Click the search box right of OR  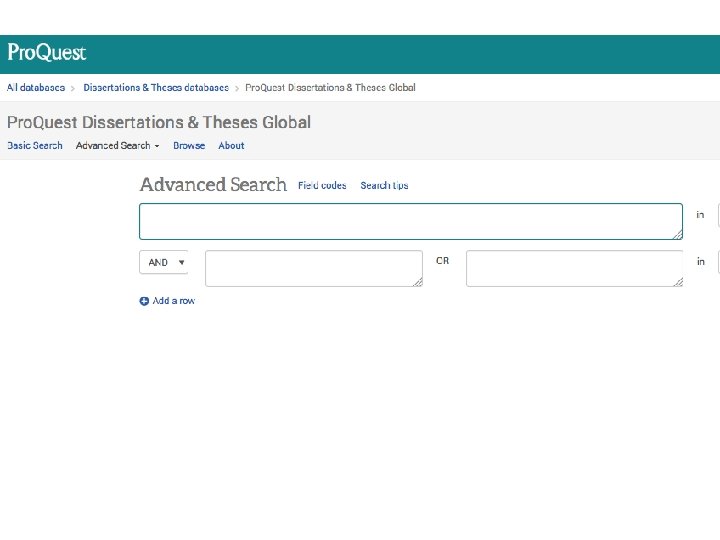(x=574, y=269)
